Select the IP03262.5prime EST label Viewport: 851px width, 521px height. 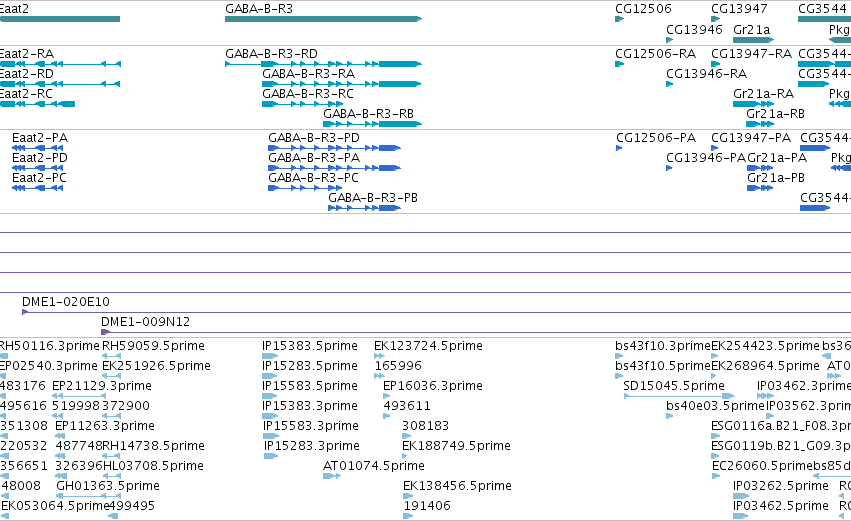[x=781, y=486]
